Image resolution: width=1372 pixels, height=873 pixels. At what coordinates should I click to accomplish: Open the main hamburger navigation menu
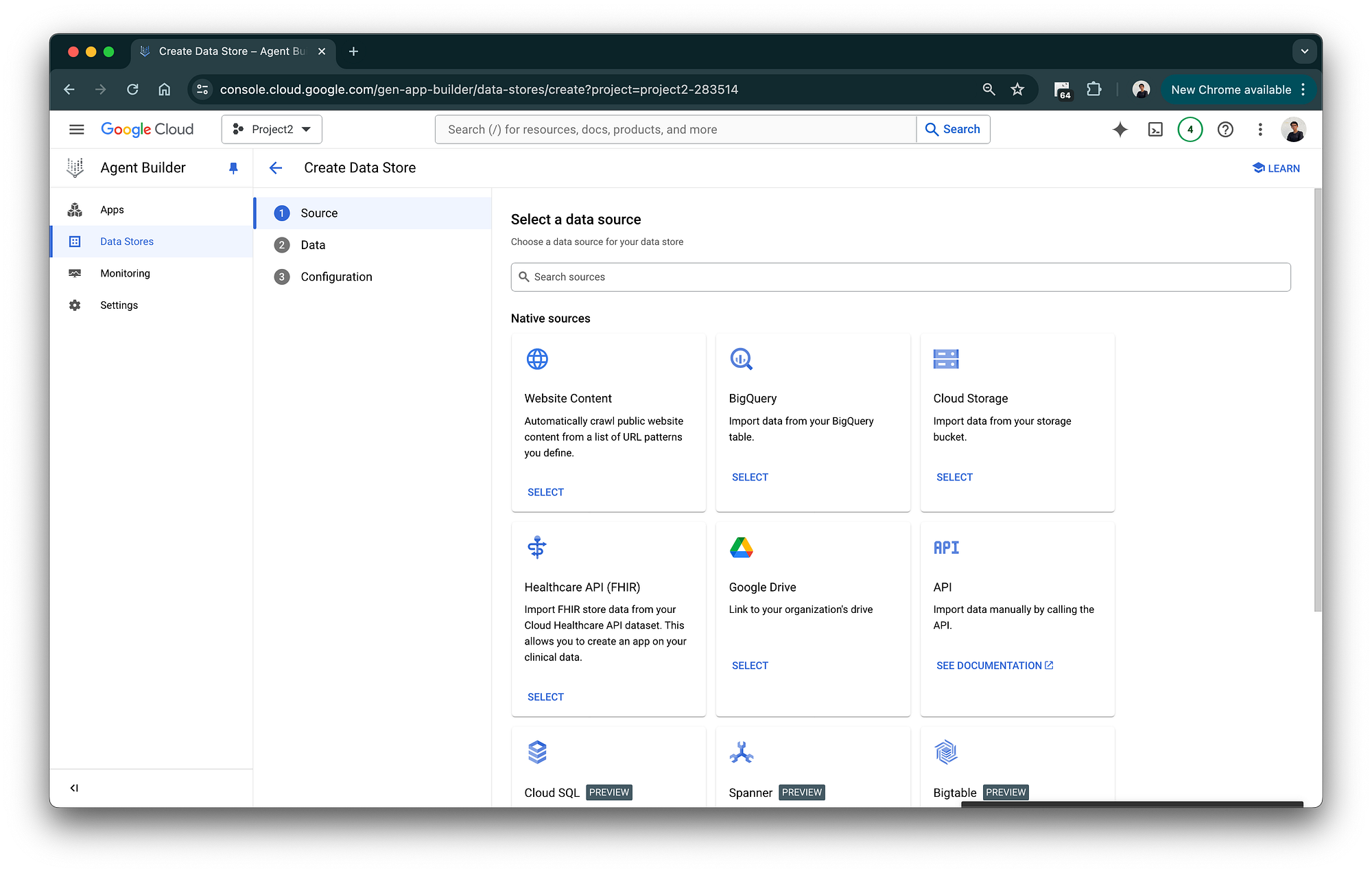76,129
